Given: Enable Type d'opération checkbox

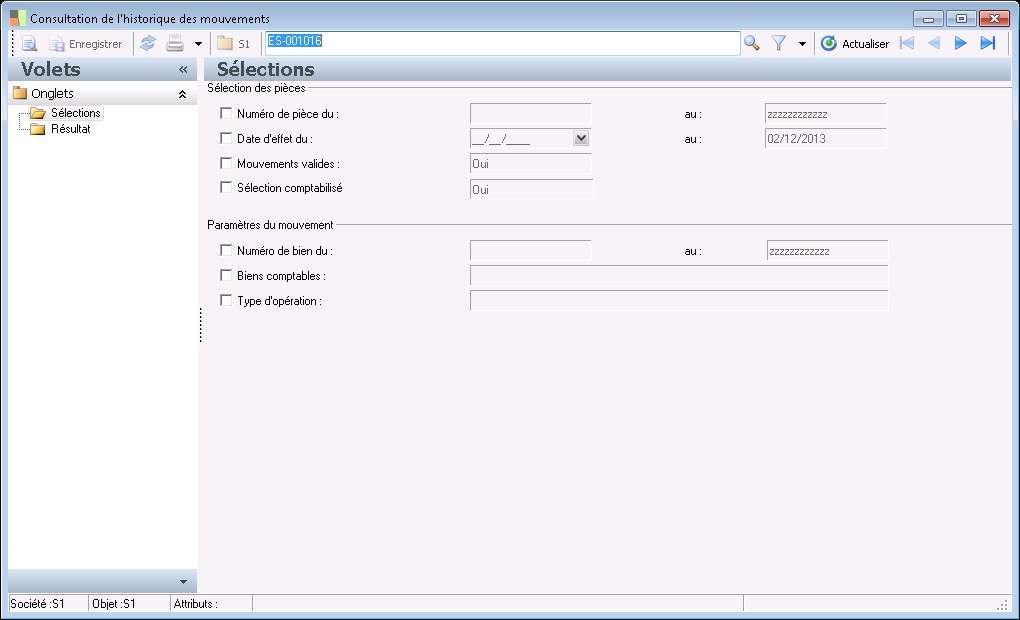Looking at the screenshot, I should tap(226, 300).
